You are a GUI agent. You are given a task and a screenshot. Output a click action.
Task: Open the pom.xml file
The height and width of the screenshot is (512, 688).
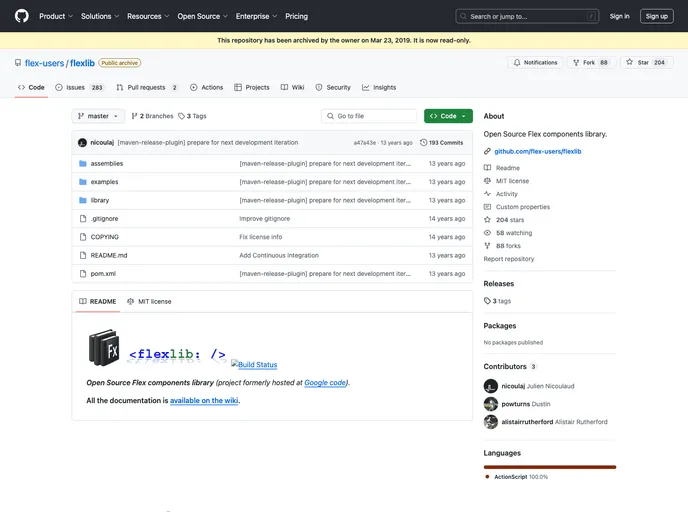pos(103,273)
